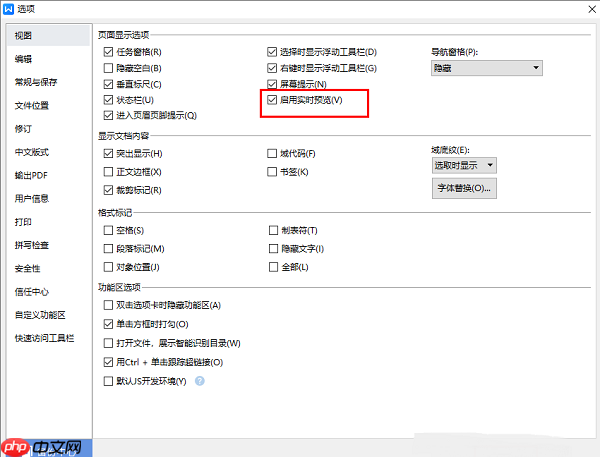Check the 对象位置(J) option
Viewport: 600px width, 457px height.
108,267
